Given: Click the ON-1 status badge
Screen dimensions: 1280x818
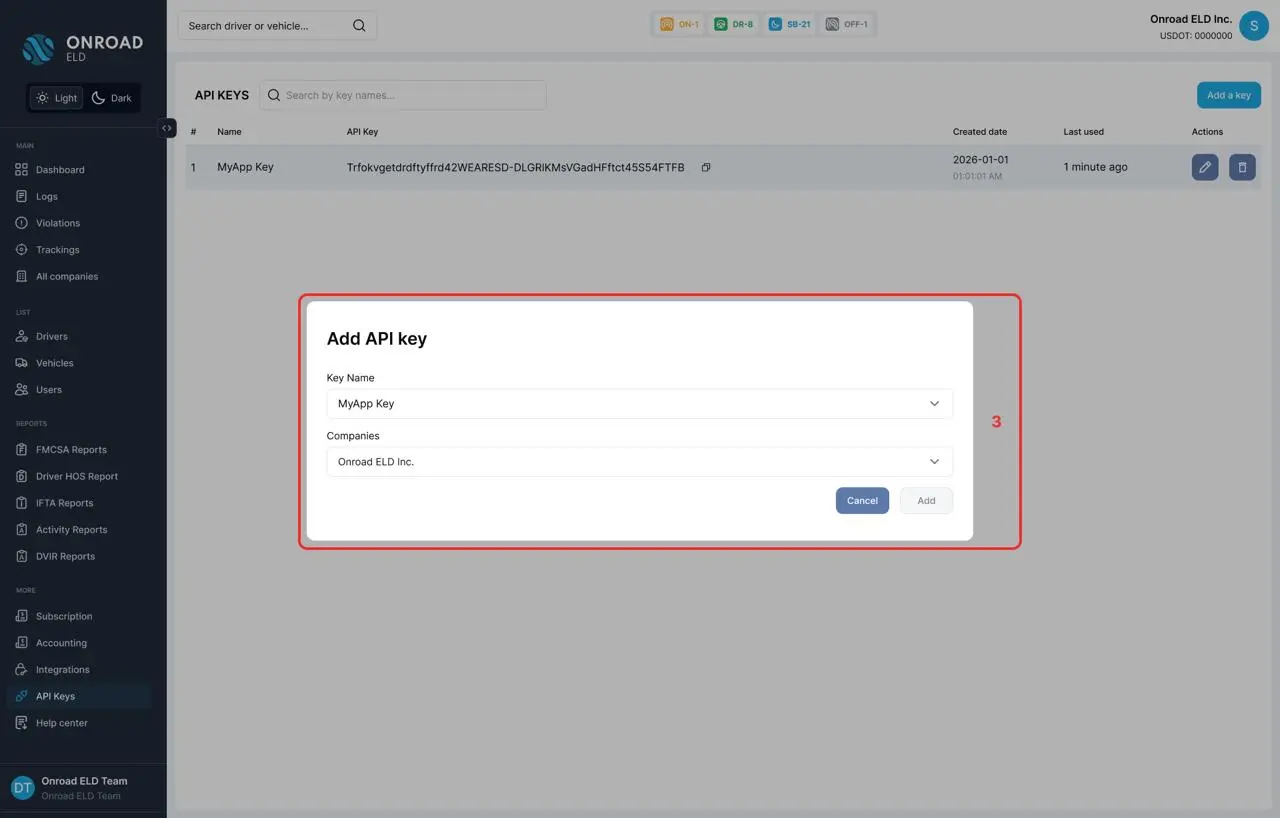Looking at the screenshot, I should point(680,24).
